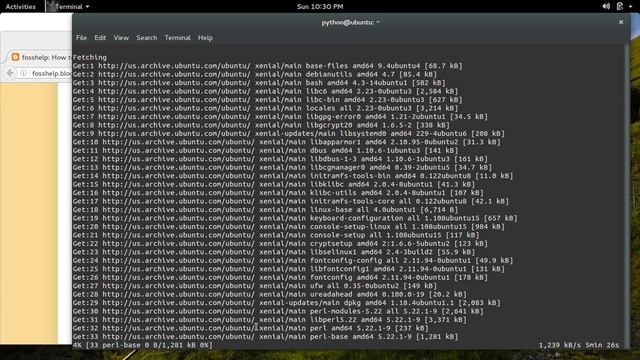Screen dimensions: 640x360
Task: Click the Get:16 klibc-utils line
Action: 278,193
